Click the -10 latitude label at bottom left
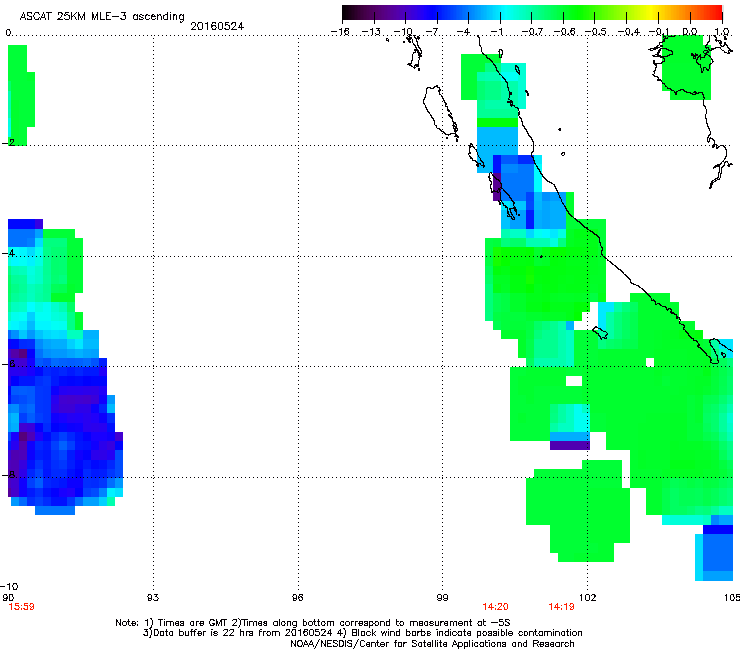Image resolution: width=740 pixels, height=650 pixels. pos(10,587)
